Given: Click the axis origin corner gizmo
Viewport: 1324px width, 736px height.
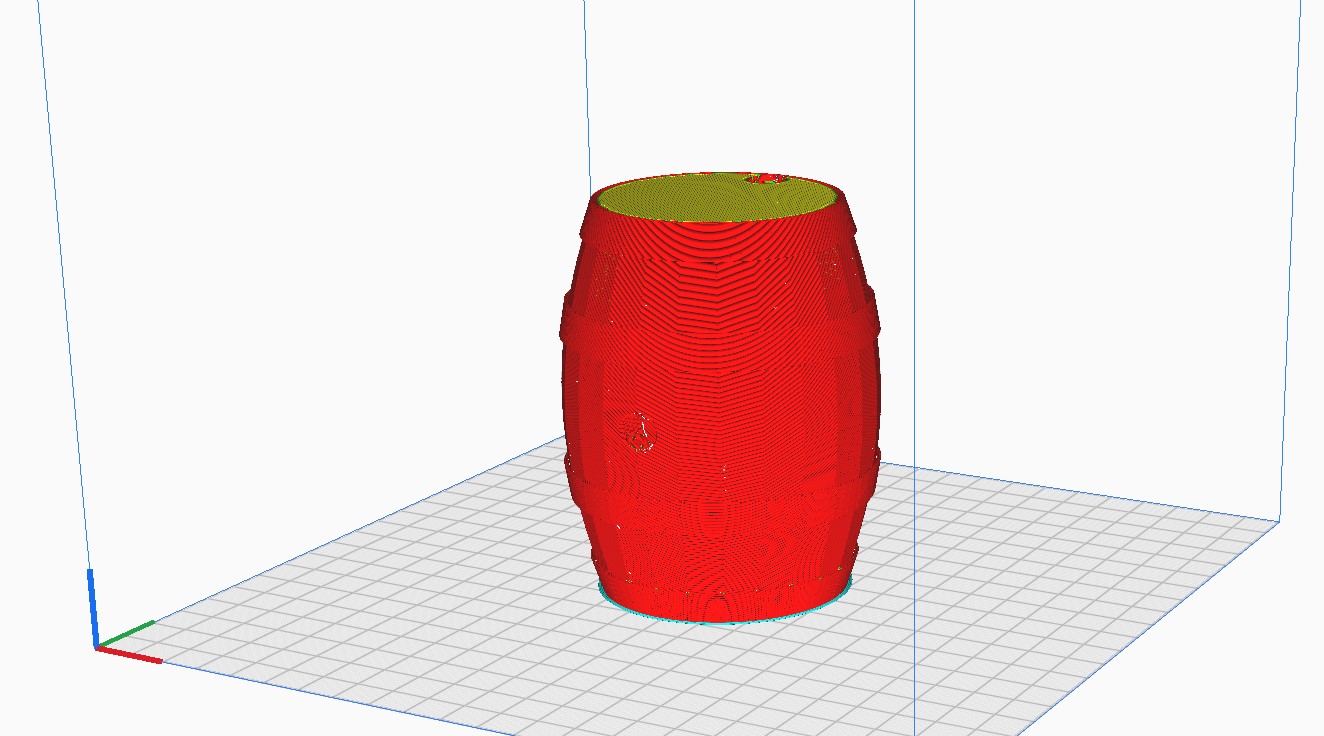Looking at the screenshot, I should point(98,645).
